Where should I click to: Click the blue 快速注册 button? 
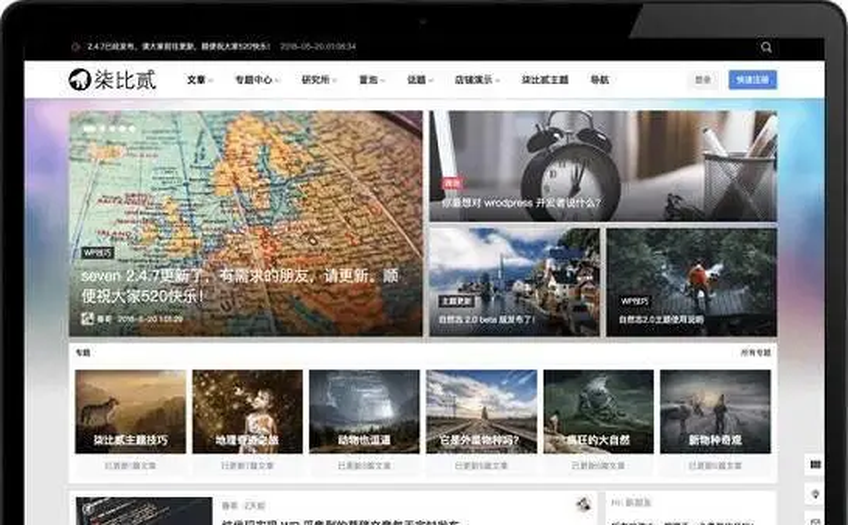click(x=752, y=80)
